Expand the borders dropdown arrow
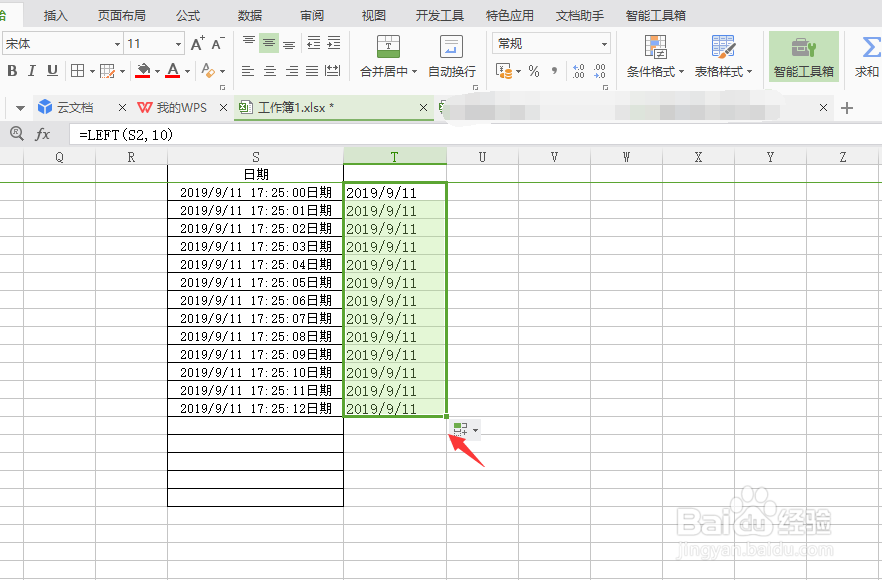 coord(92,71)
